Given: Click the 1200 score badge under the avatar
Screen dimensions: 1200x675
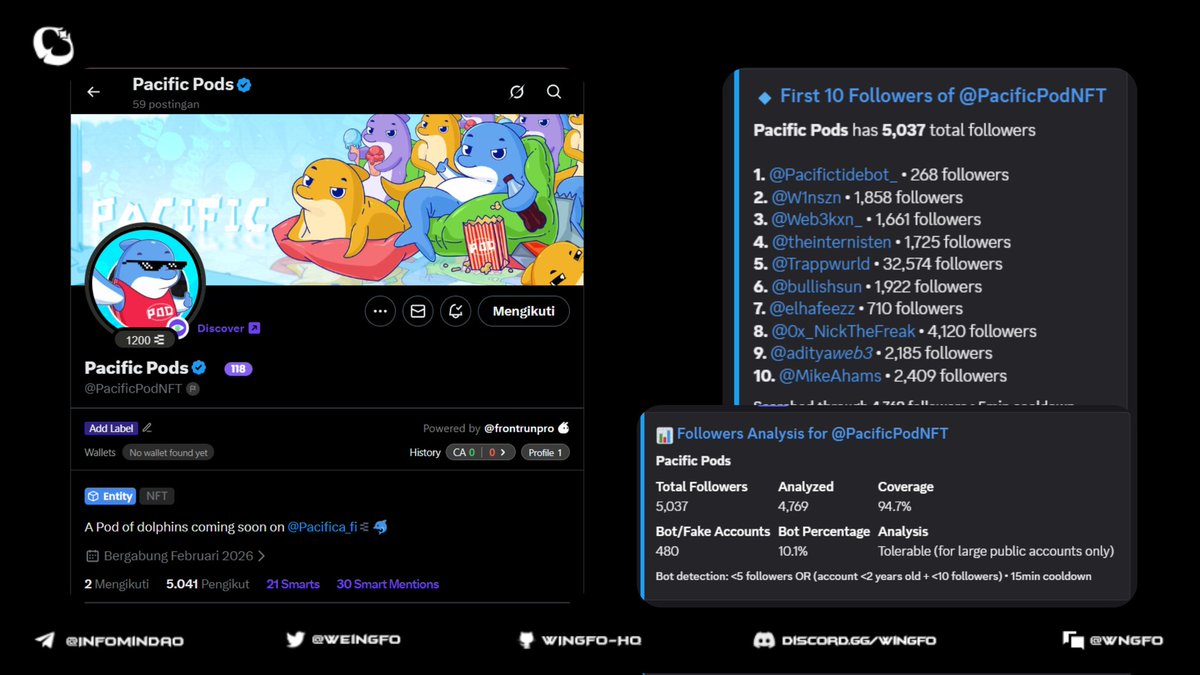Looking at the screenshot, I should point(145,340).
